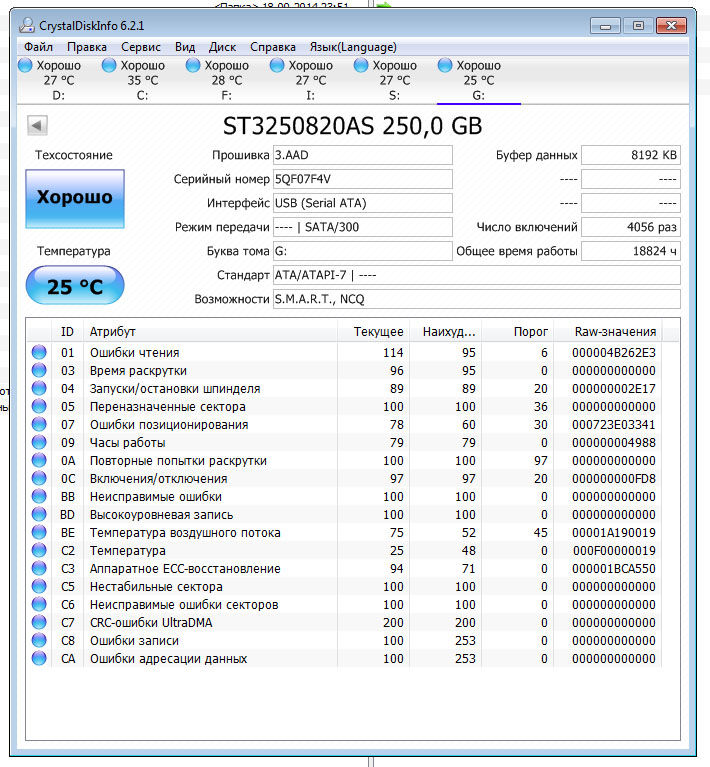Select disk D: health icon
Viewport: 710px width, 767px height.
[25, 65]
